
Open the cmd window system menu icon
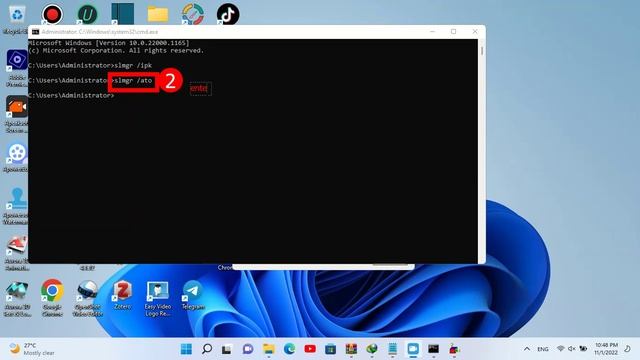coord(36,32)
